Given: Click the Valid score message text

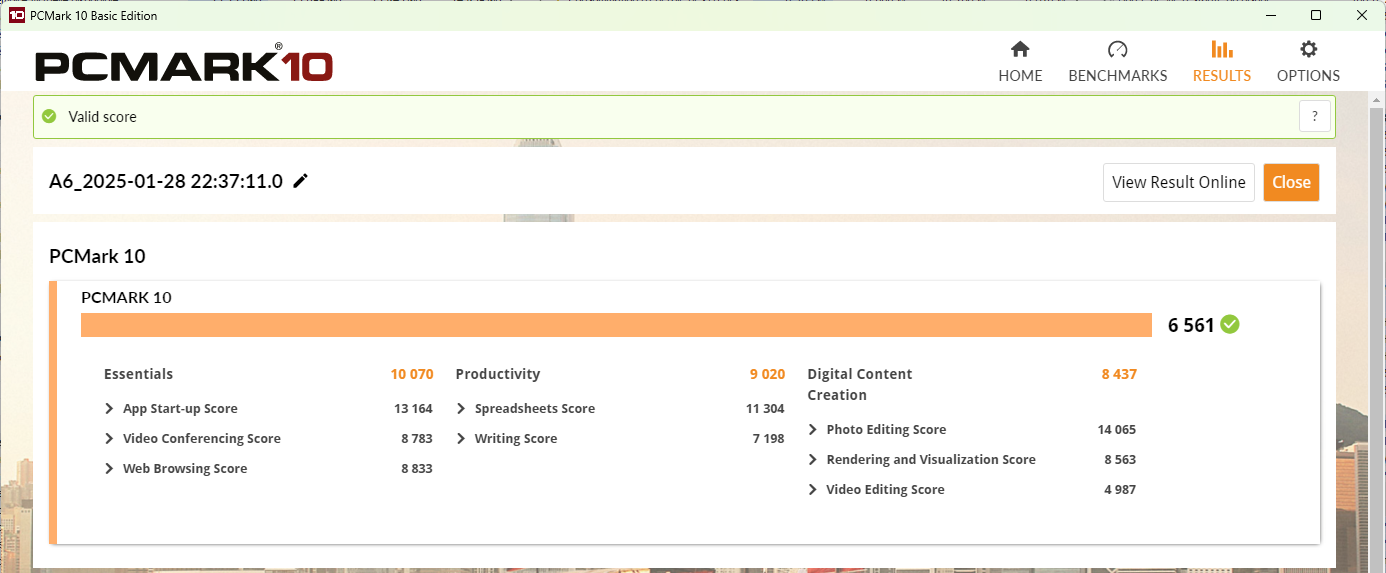Looking at the screenshot, I should (x=102, y=117).
